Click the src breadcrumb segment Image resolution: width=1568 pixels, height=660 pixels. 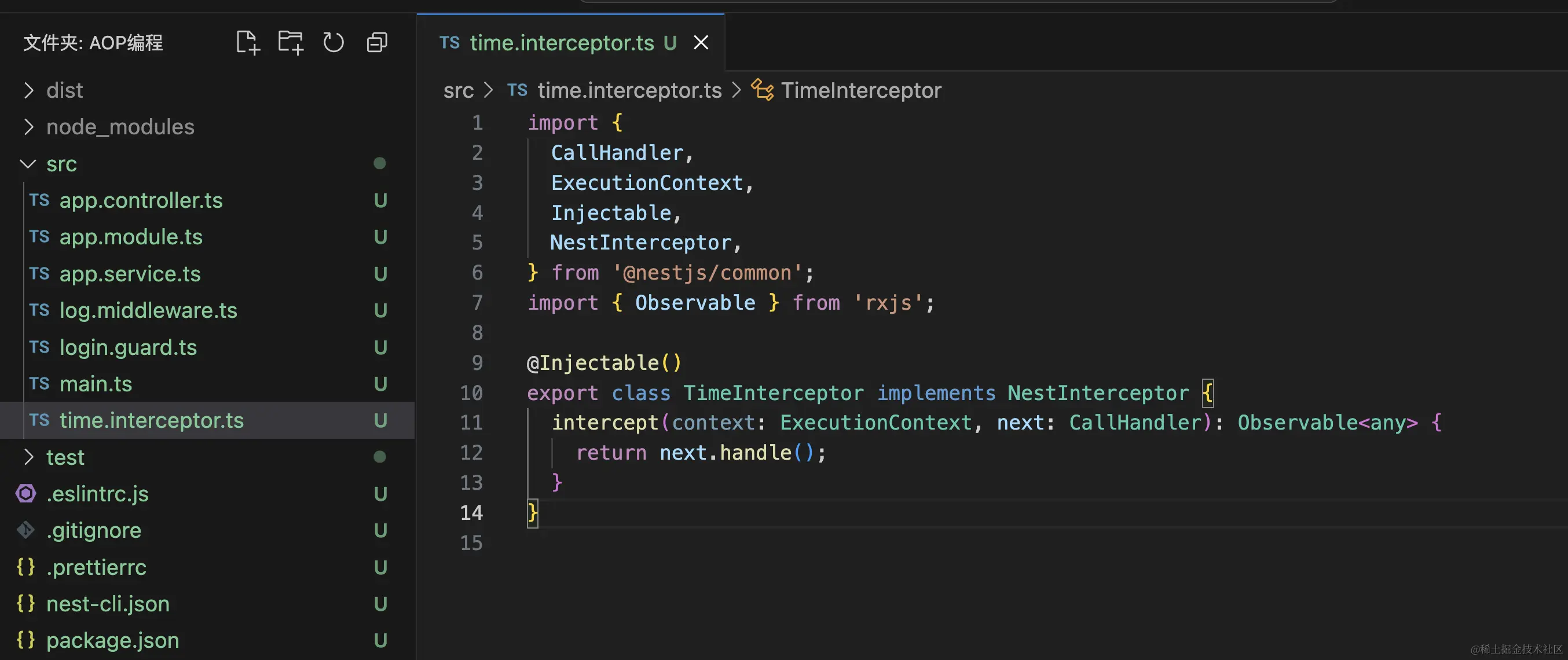tap(459, 90)
